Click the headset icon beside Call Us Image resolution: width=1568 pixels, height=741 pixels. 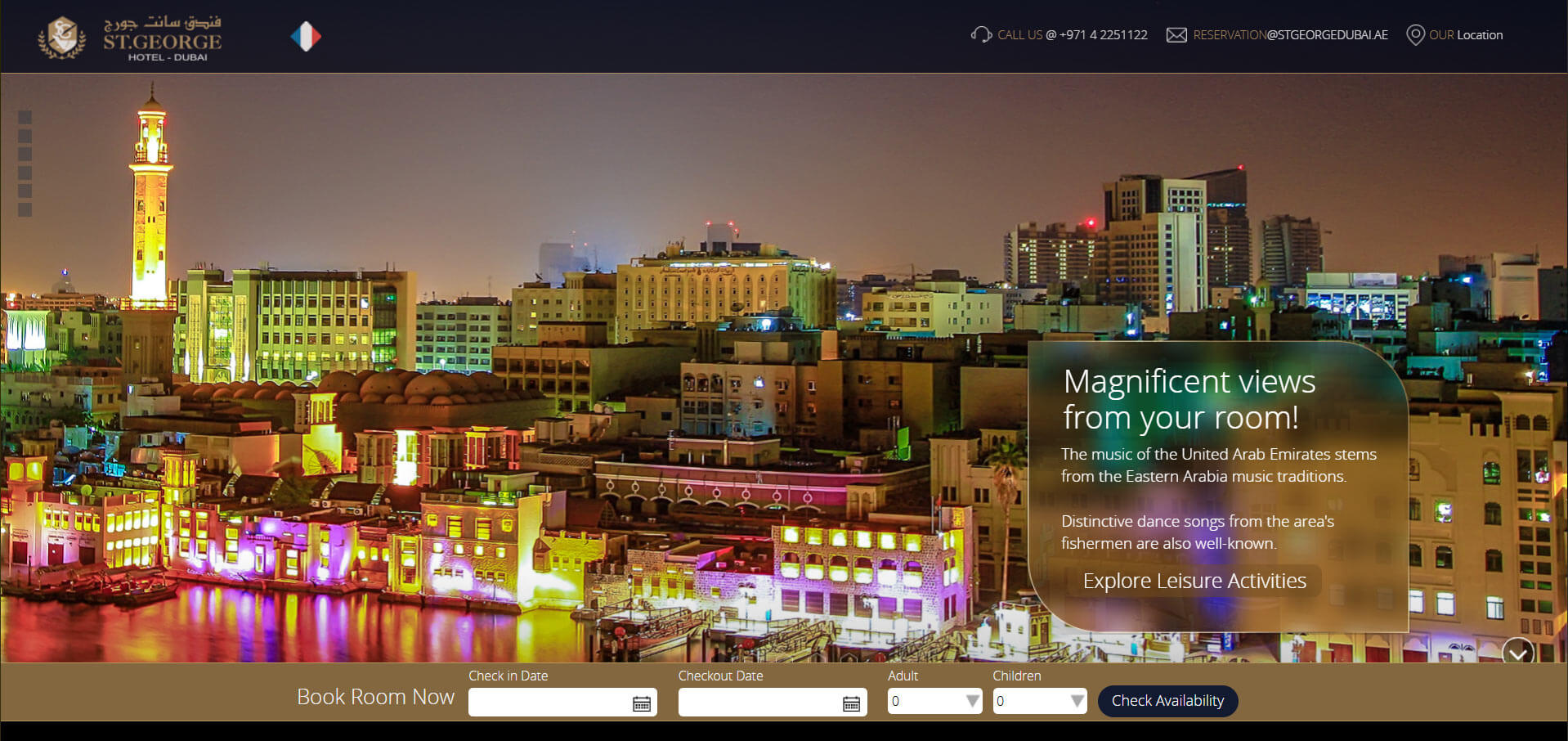coord(980,35)
